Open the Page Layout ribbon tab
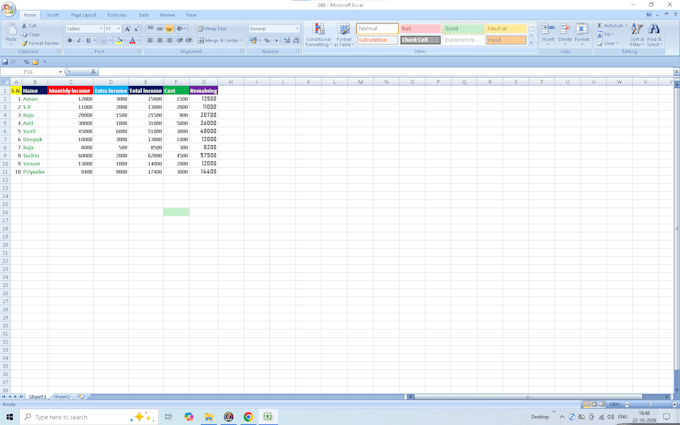 [84, 15]
